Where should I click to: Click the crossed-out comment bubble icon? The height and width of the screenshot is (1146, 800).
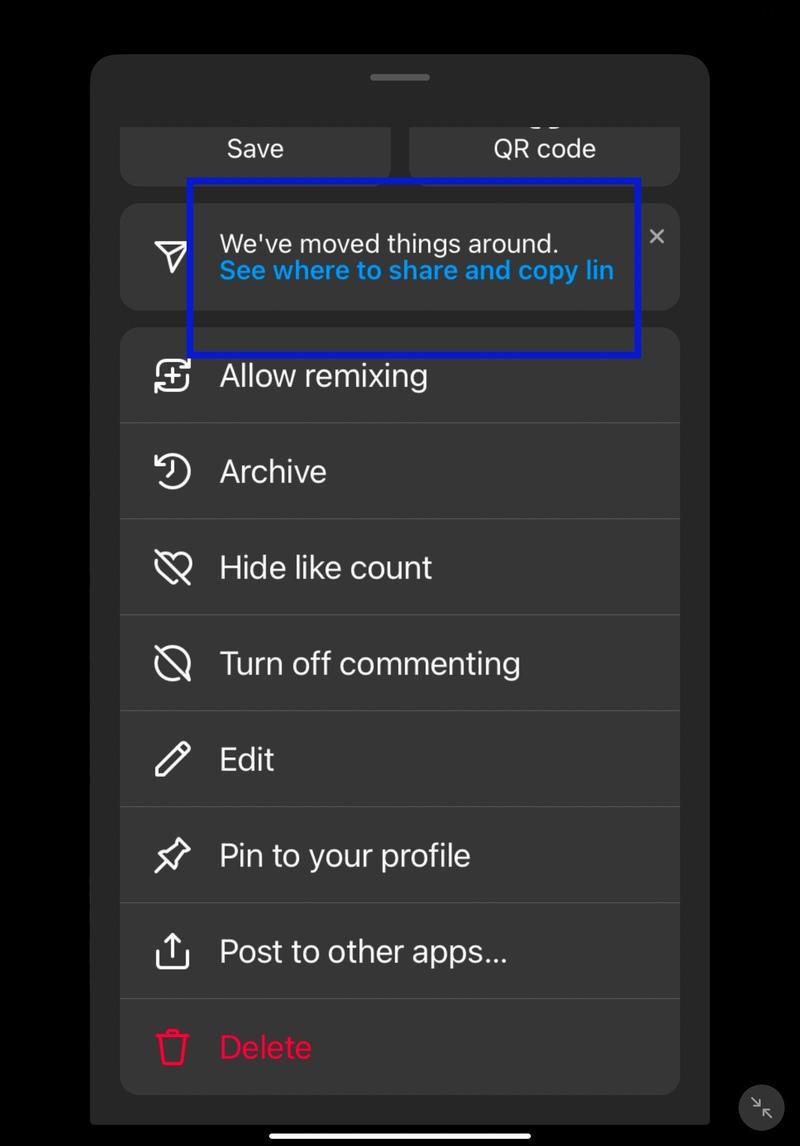point(172,664)
